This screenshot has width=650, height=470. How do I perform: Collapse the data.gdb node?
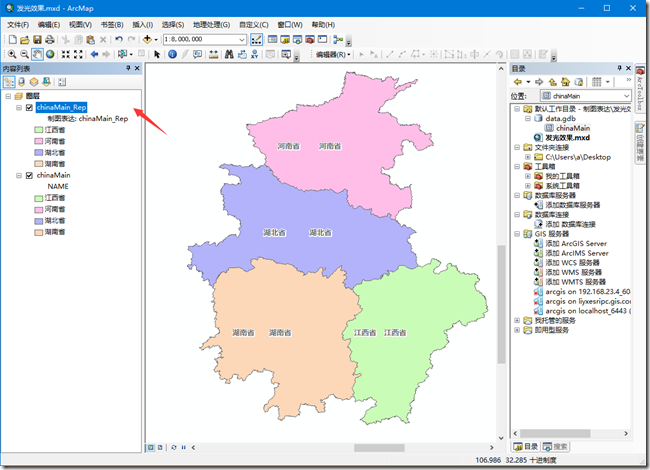pos(528,119)
